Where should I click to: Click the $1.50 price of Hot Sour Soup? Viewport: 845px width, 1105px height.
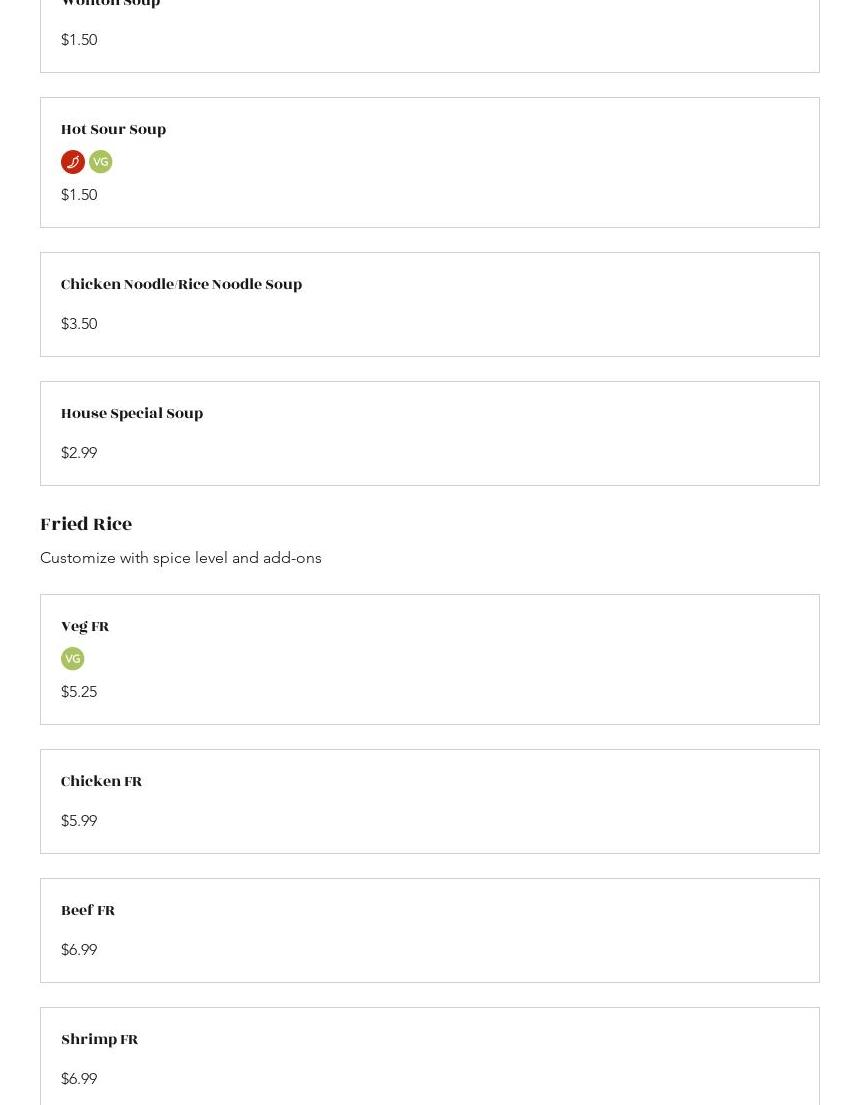coord(79,195)
